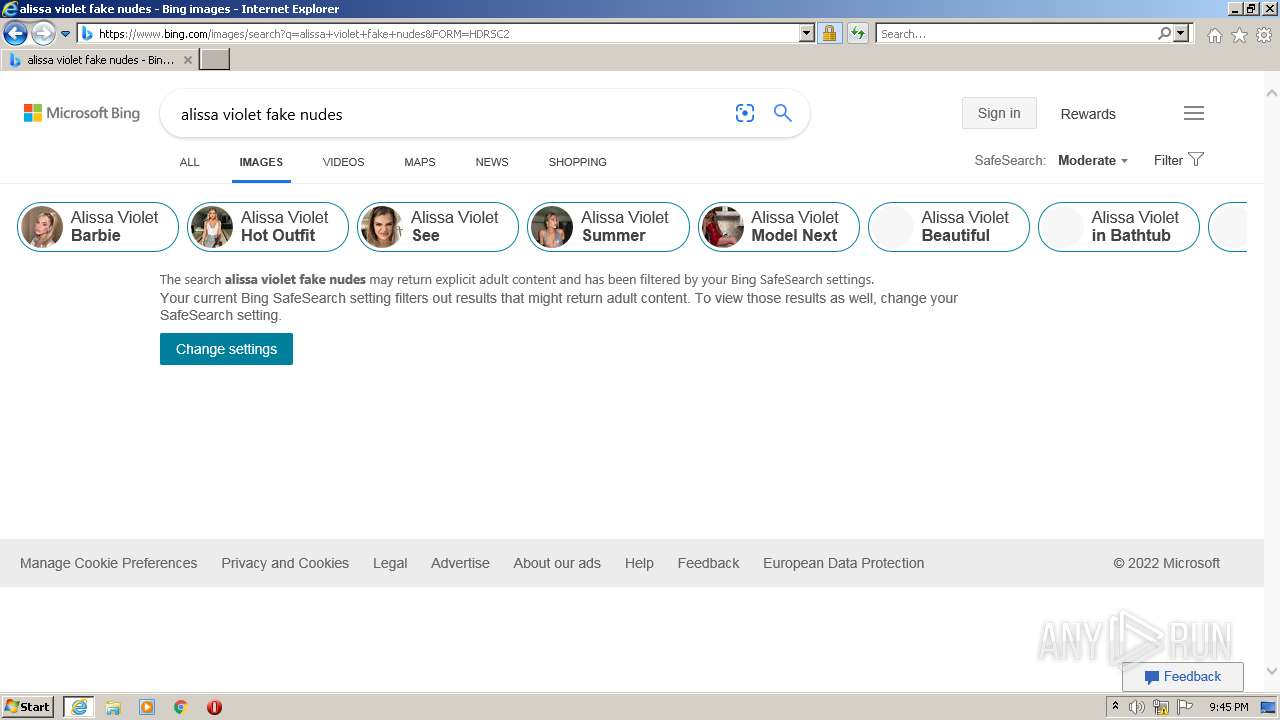
Task: Open the Home page icon
Action: pos(1214,34)
